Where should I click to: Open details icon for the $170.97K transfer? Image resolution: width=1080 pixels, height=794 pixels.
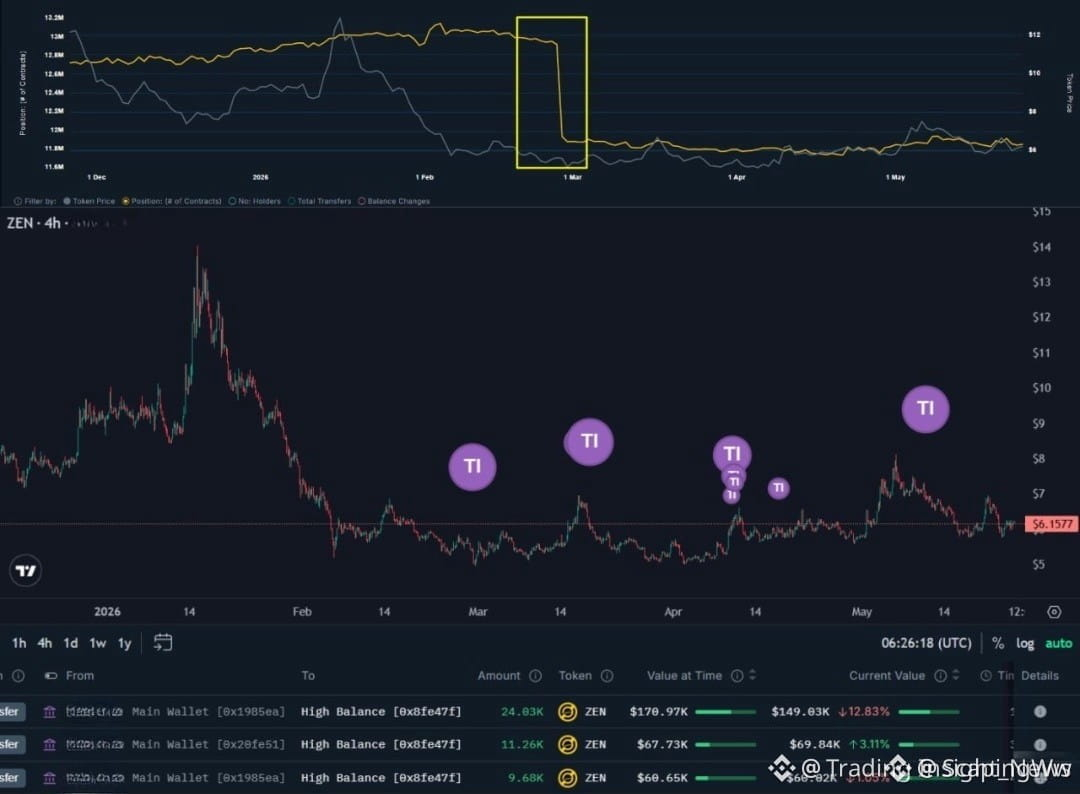tap(1040, 711)
